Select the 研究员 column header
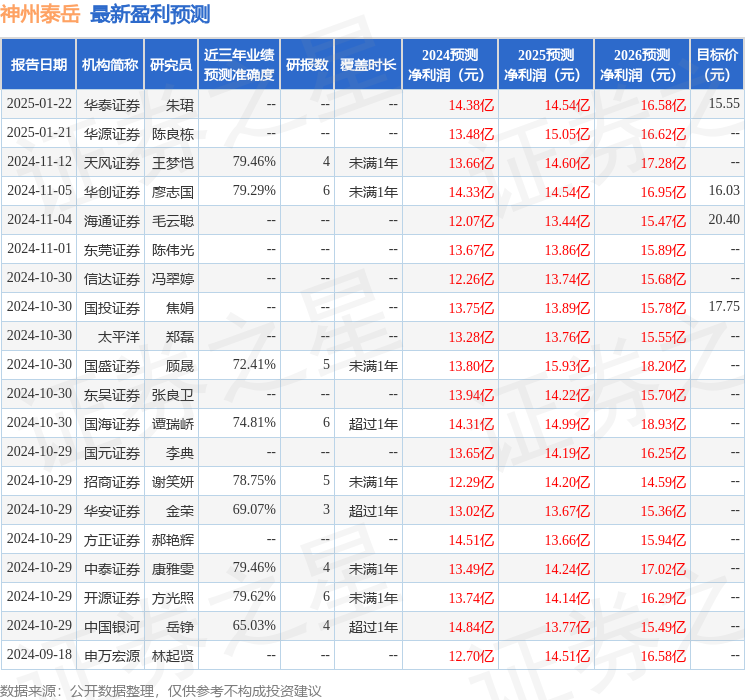 coord(171,65)
